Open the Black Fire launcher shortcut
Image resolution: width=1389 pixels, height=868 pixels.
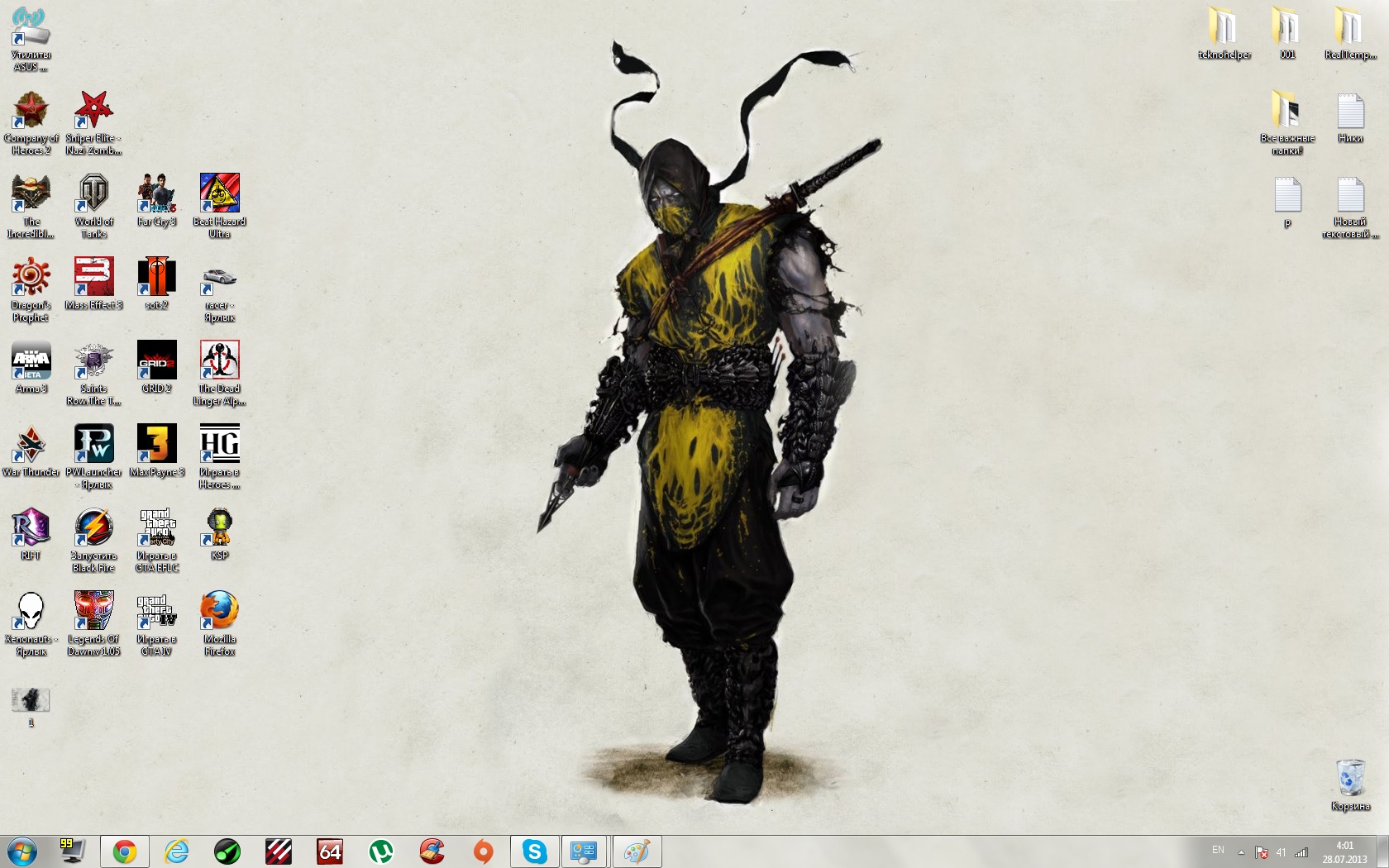93,541
